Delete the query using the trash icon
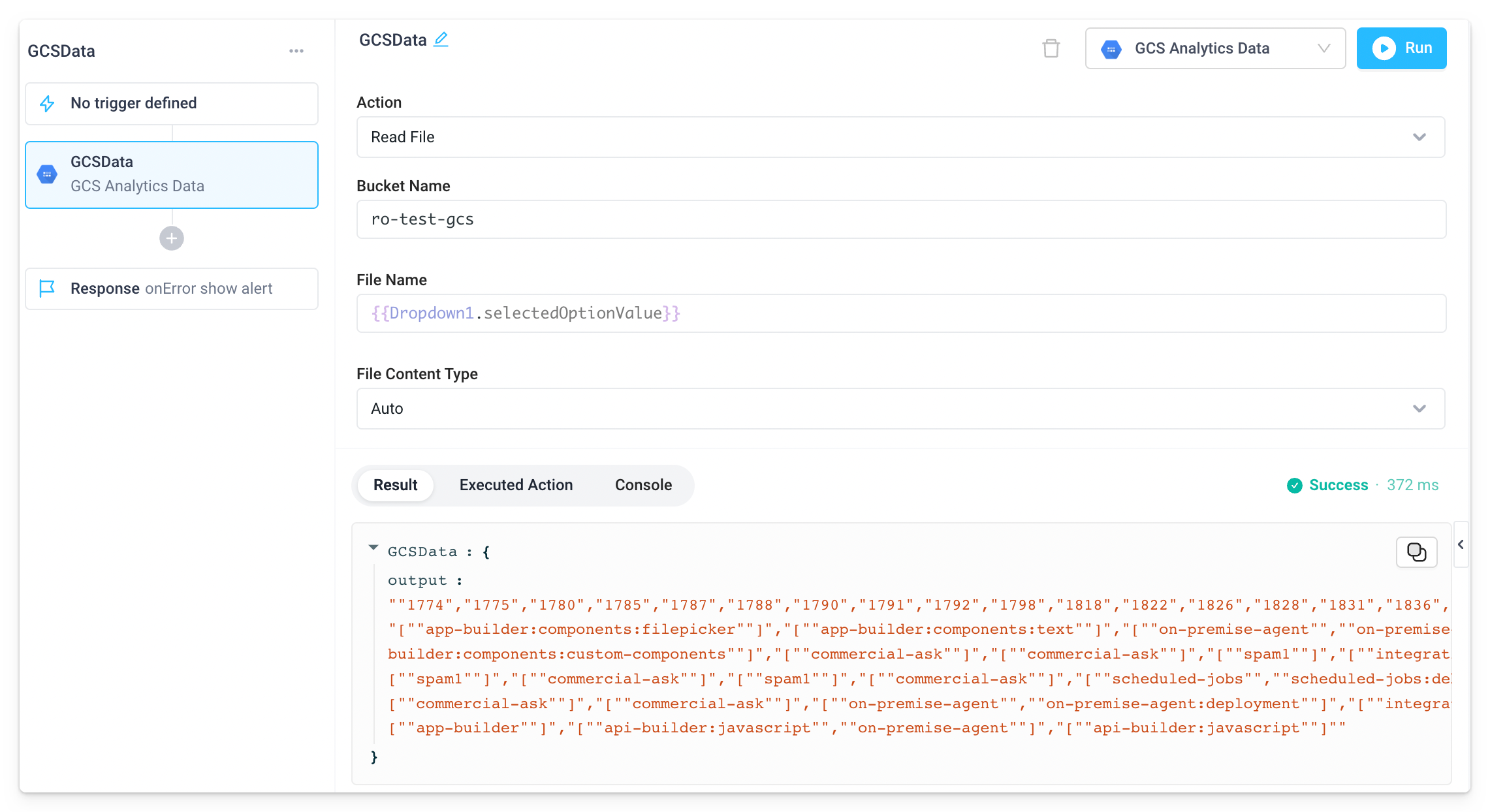 tap(1051, 48)
